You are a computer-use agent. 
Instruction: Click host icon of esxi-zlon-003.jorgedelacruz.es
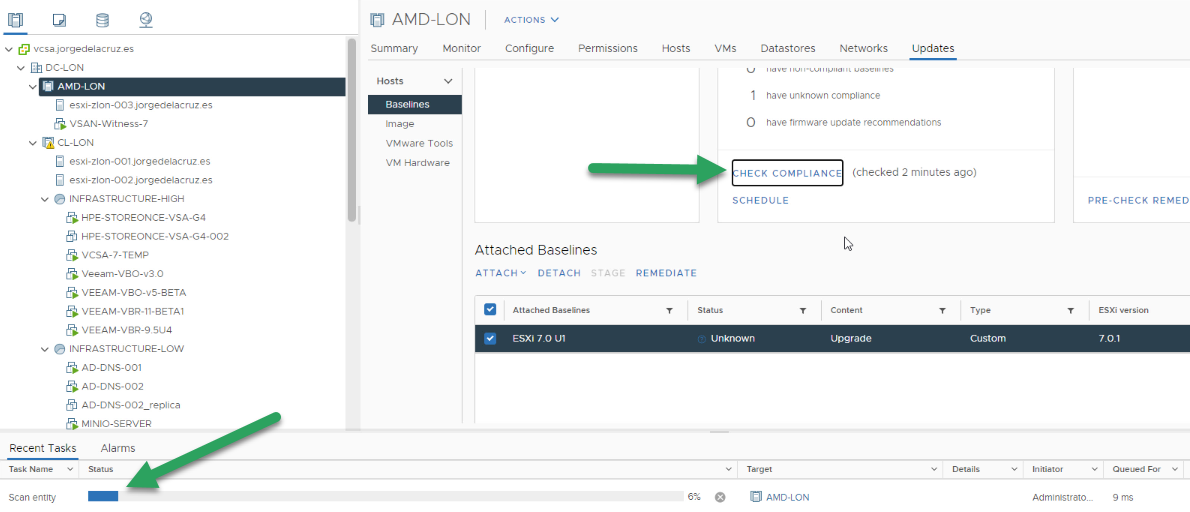click(x=60, y=105)
